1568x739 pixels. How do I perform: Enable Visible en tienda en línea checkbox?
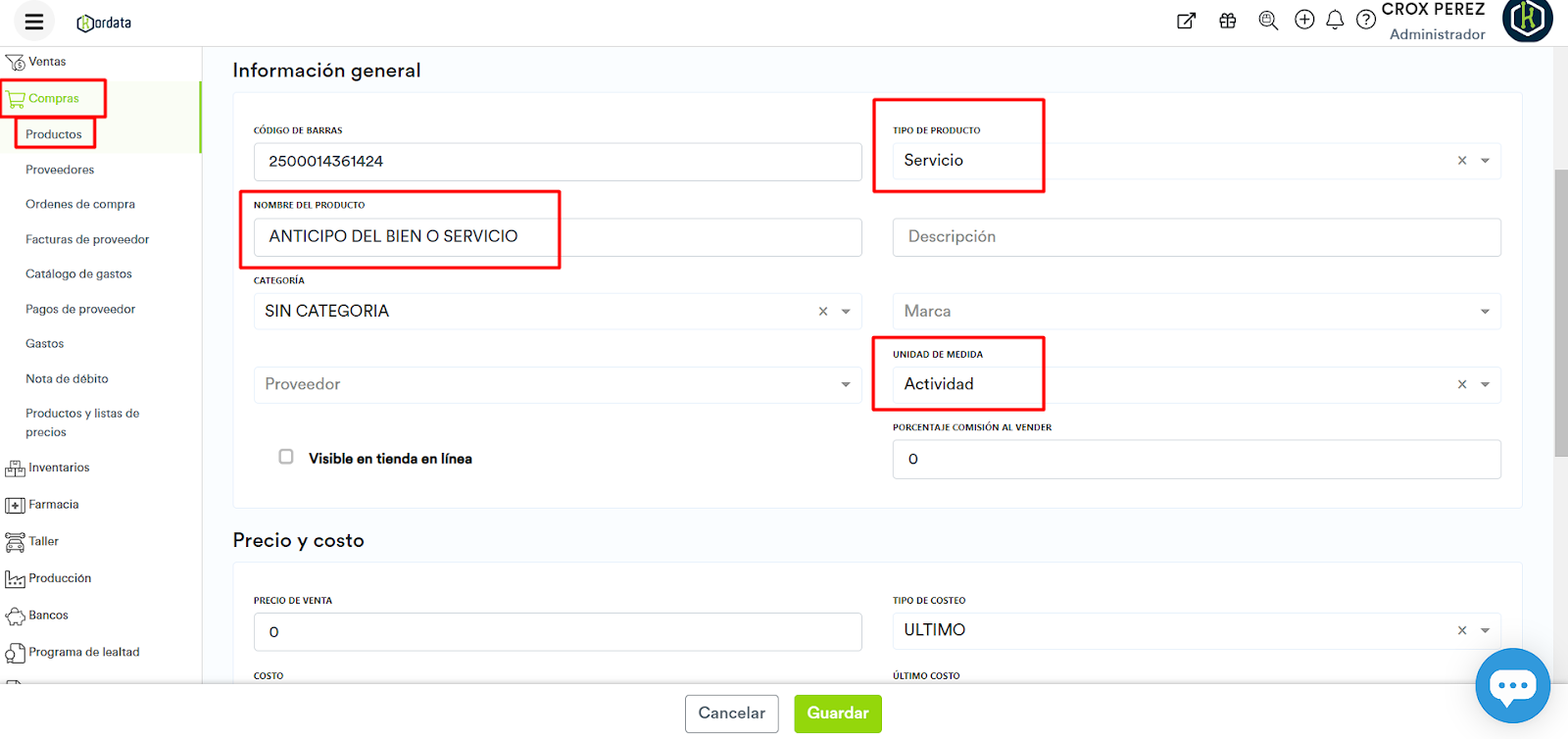pos(286,457)
